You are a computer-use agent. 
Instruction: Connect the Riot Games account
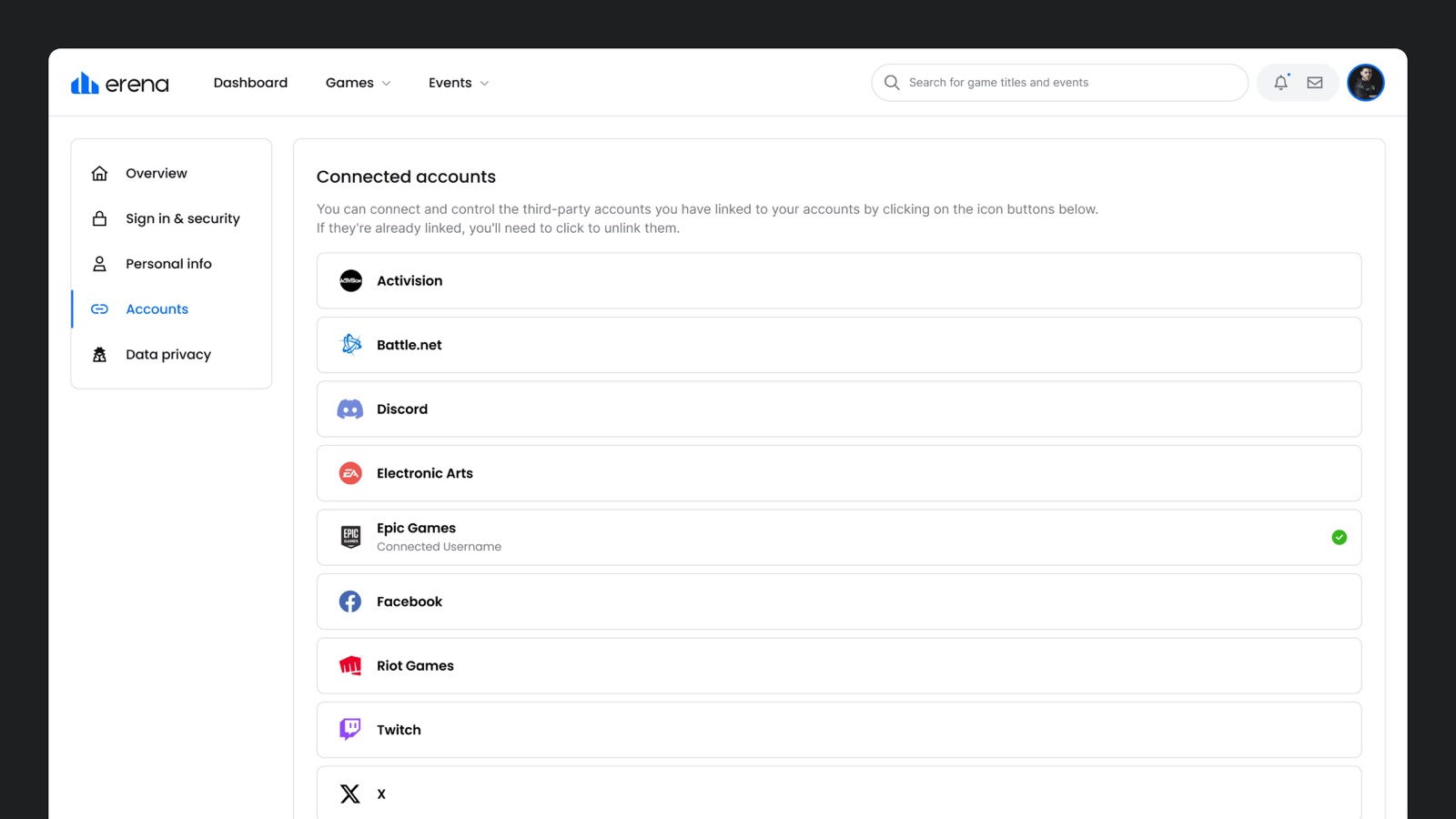point(839,666)
